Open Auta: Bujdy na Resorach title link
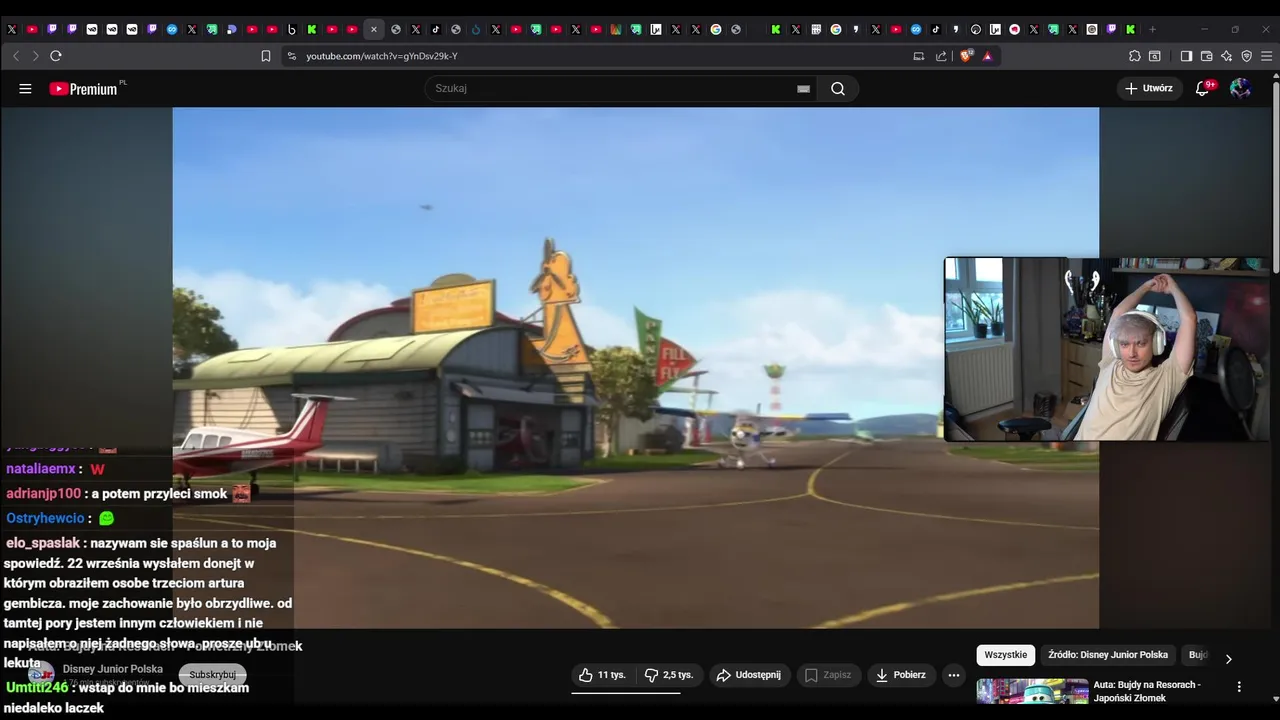1280x720 pixels. 1147,691
